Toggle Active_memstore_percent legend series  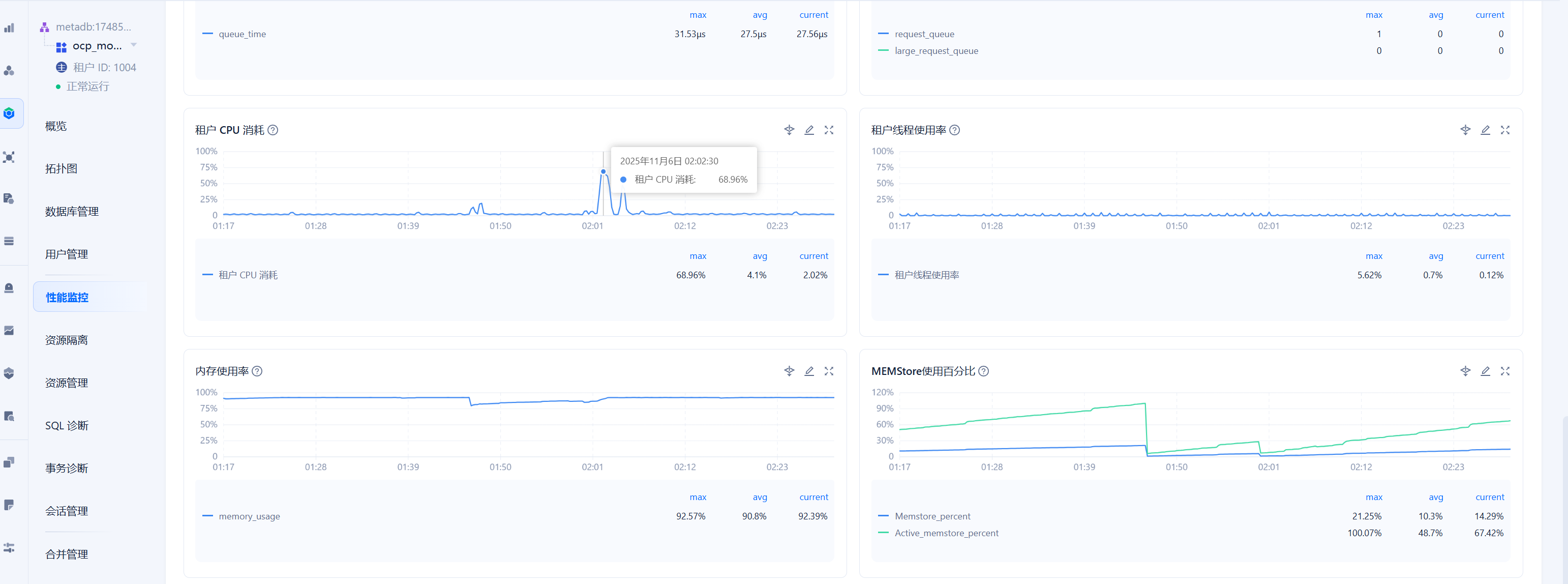point(946,534)
